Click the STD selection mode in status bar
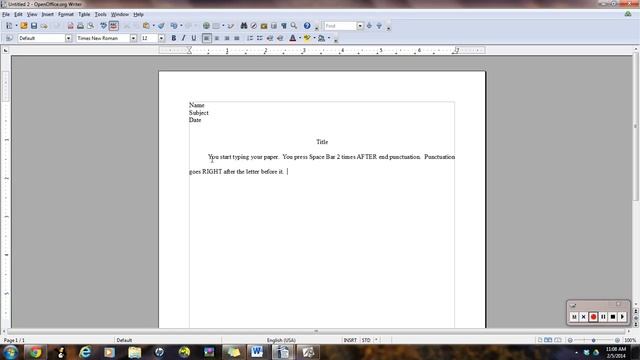Screen dimensions: 640x360 click(366, 340)
